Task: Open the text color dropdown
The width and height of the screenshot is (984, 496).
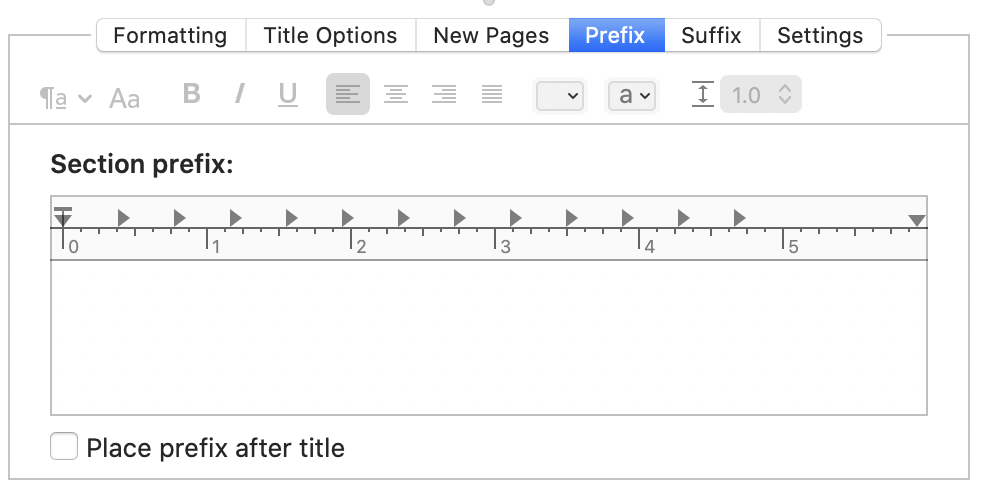Action: 560,96
